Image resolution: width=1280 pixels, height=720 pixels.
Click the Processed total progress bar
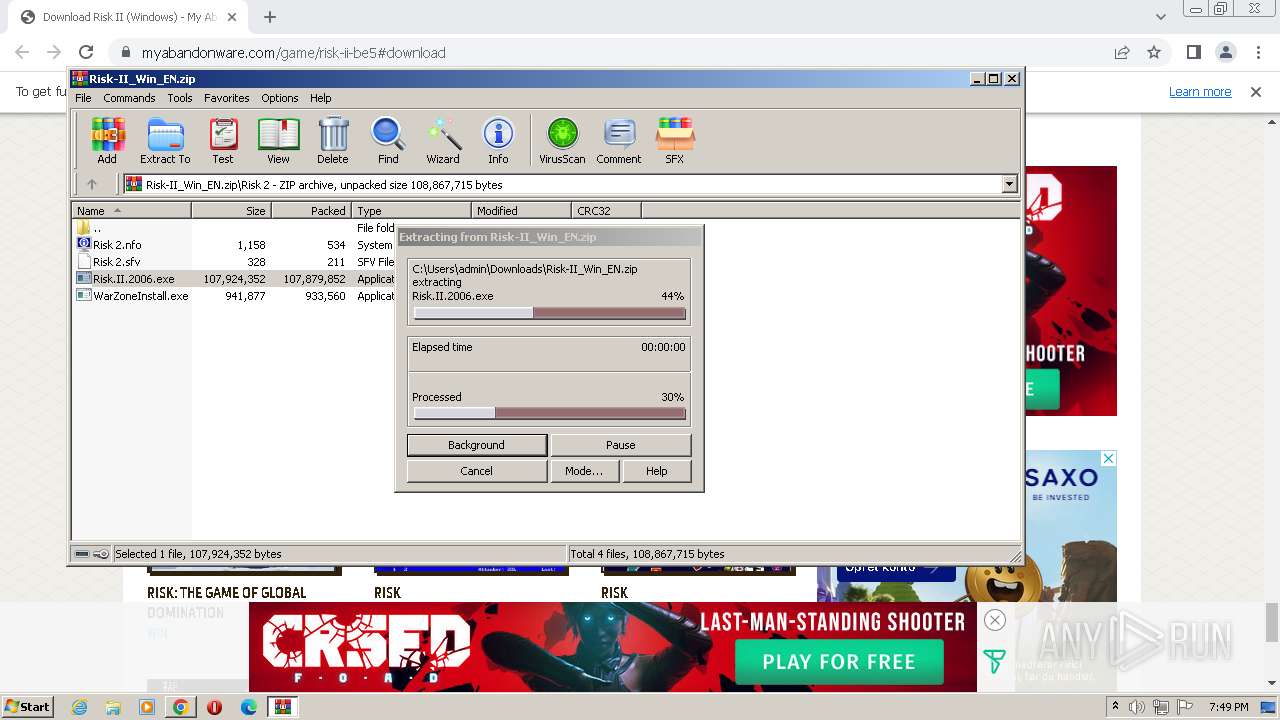(x=549, y=413)
